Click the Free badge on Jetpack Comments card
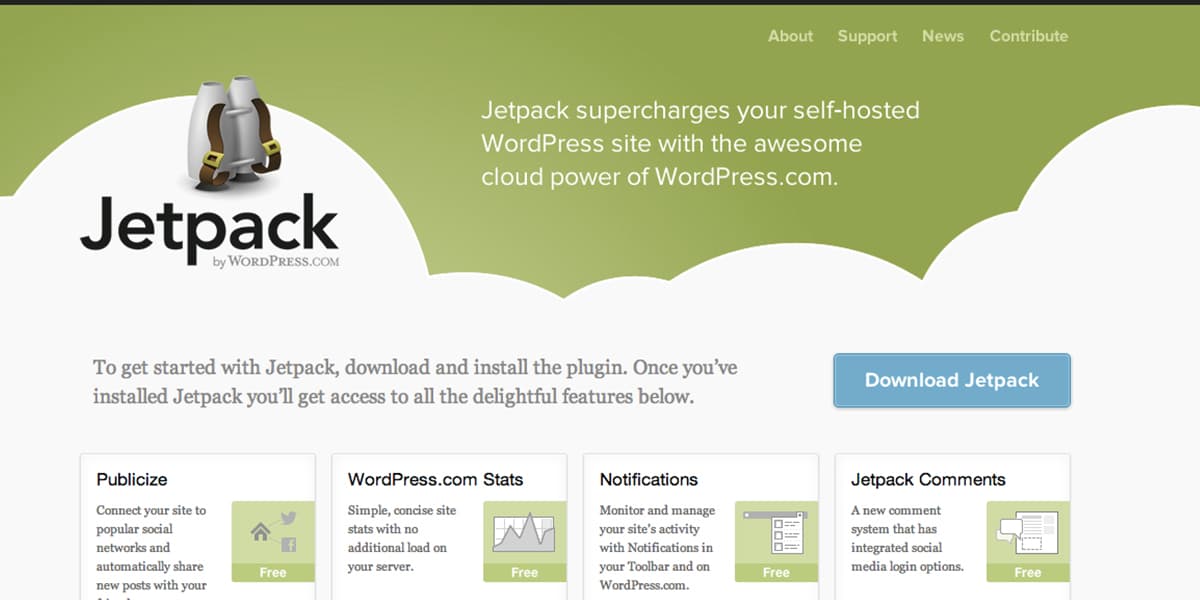The height and width of the screenshot is (600, 1200). click(x=1028, y=572)
